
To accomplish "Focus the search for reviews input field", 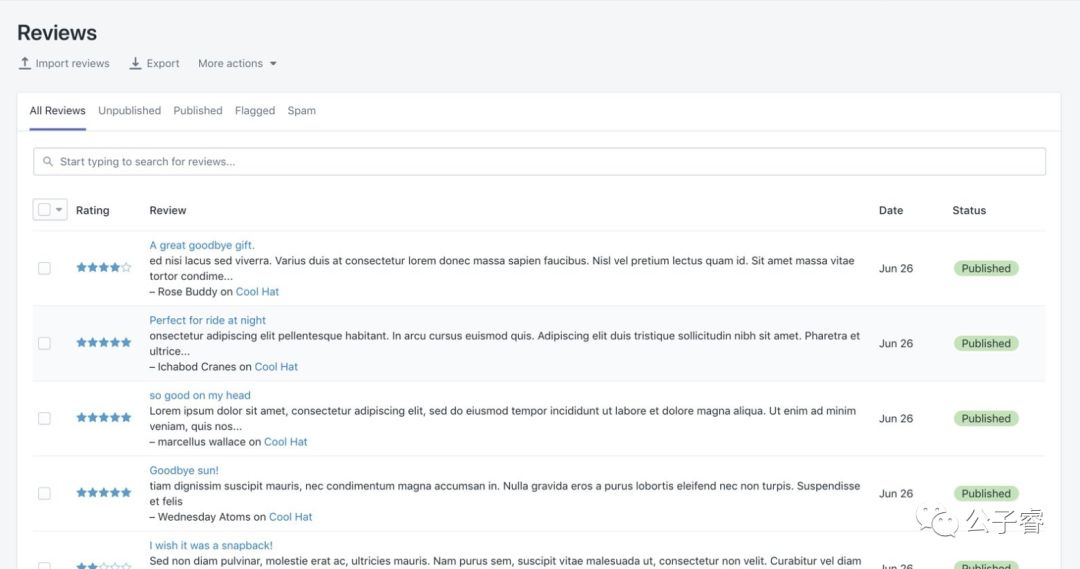I will (x=539, y=161).
